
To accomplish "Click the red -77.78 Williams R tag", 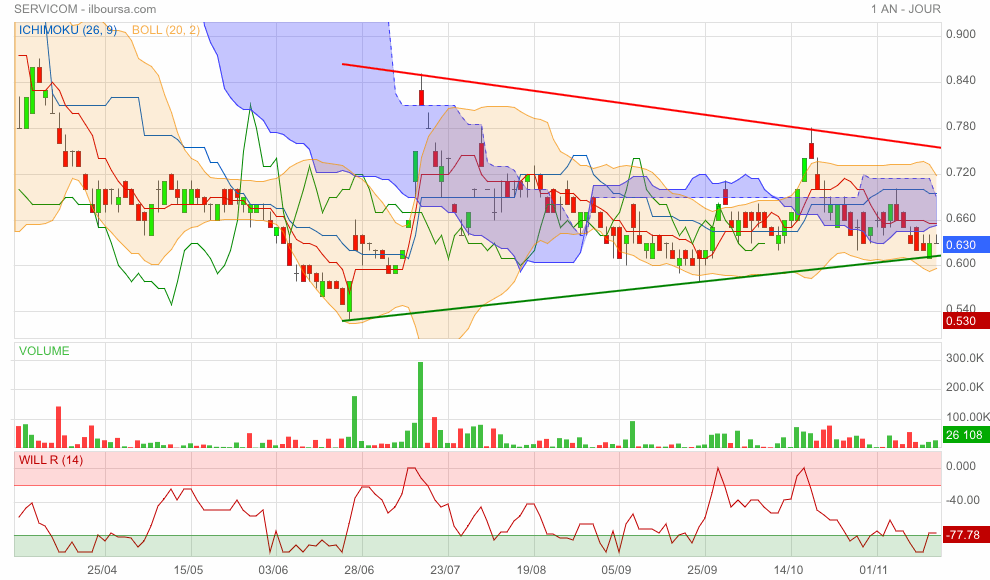I will [965, 535].
